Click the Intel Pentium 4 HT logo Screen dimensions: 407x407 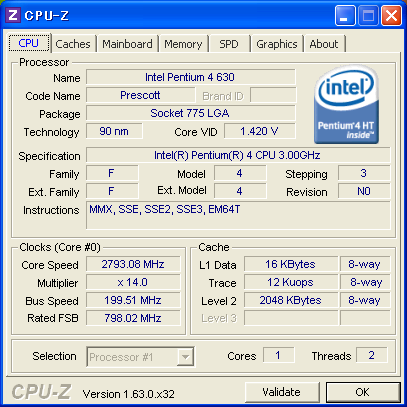(x=346, y=104)
